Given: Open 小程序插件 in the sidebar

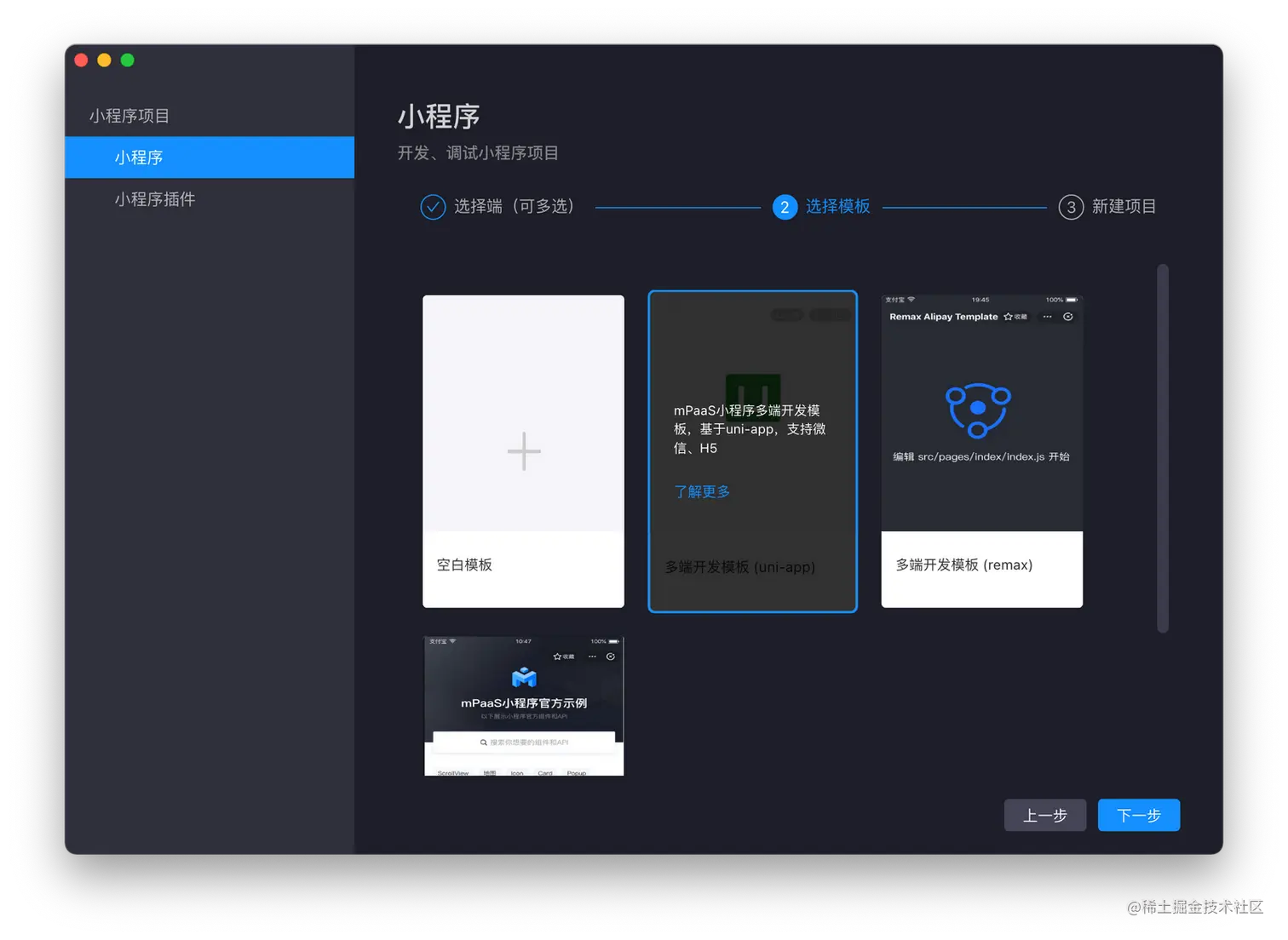Looking at the screenshot, I should click(x=155, y=199).
